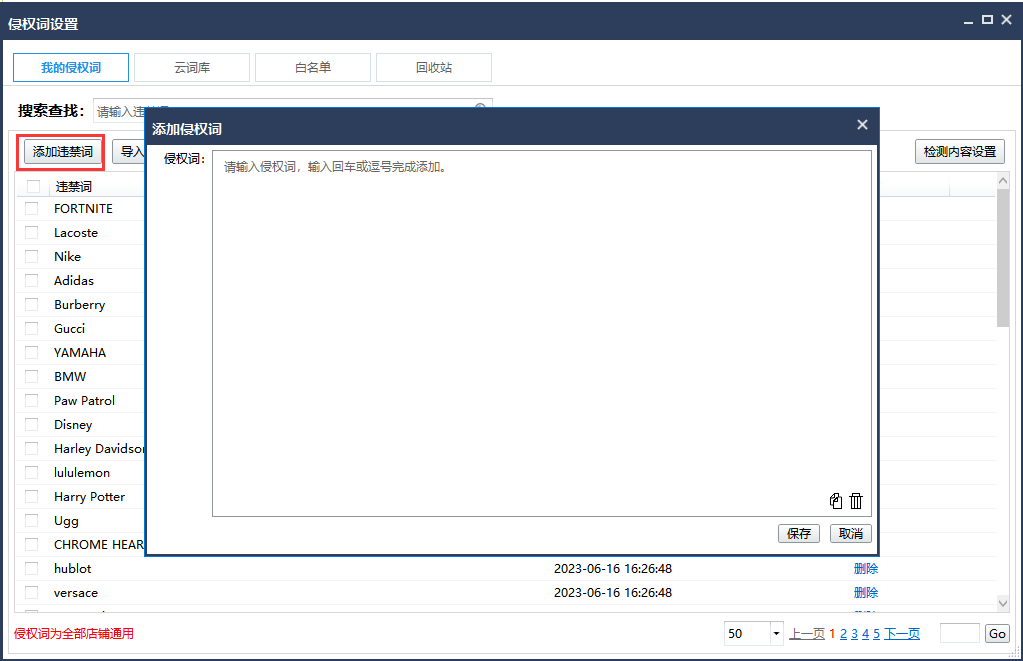Open the 回收站 tab

click(x=434, y=68)
